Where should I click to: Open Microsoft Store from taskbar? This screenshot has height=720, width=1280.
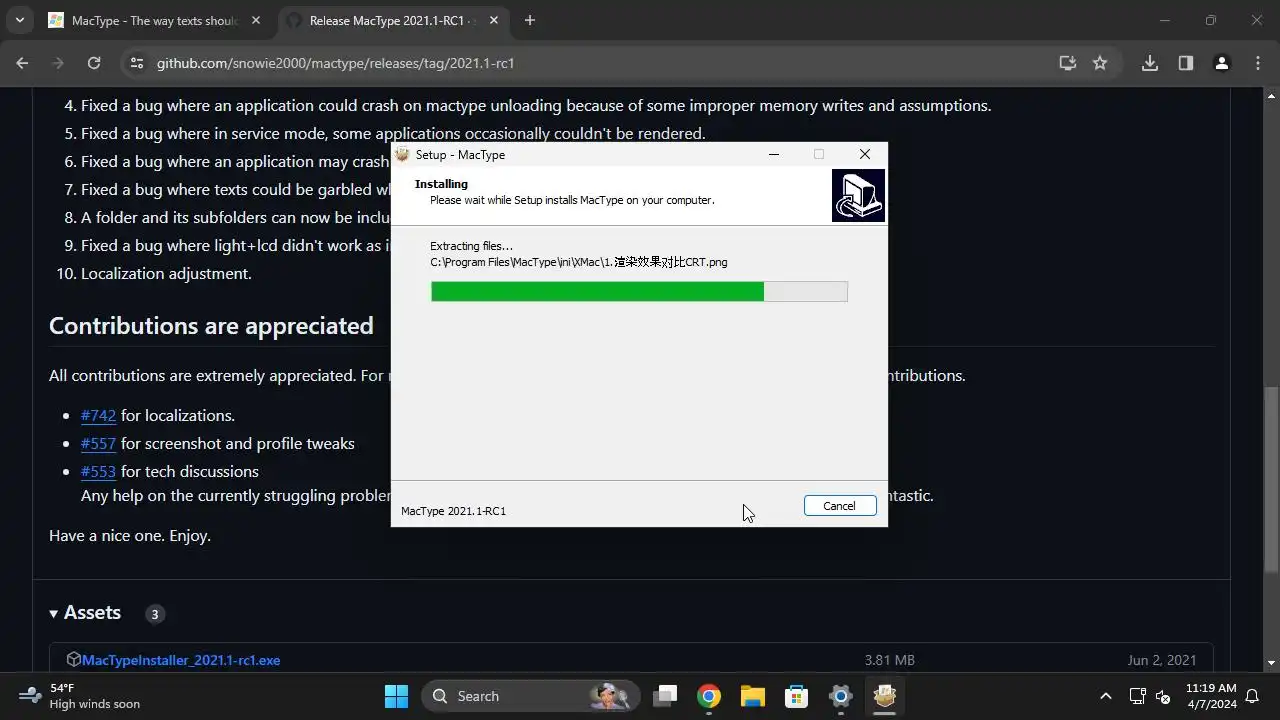(796, 696)
